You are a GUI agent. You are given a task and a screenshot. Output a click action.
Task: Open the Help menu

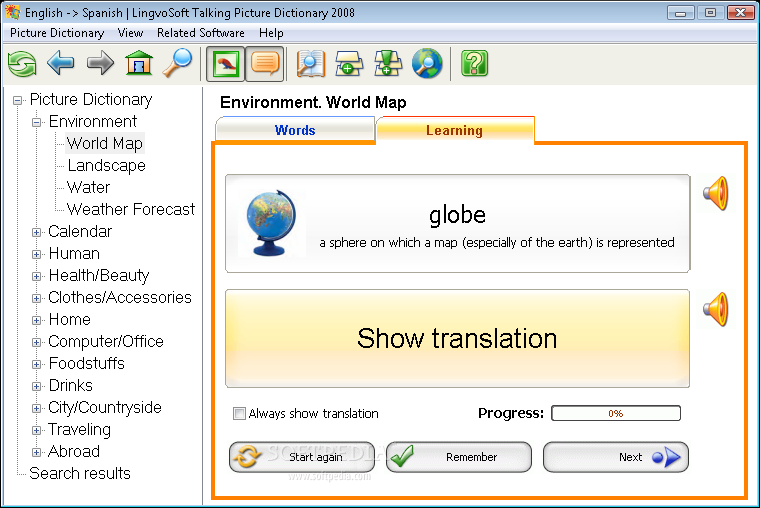(271, 33)
